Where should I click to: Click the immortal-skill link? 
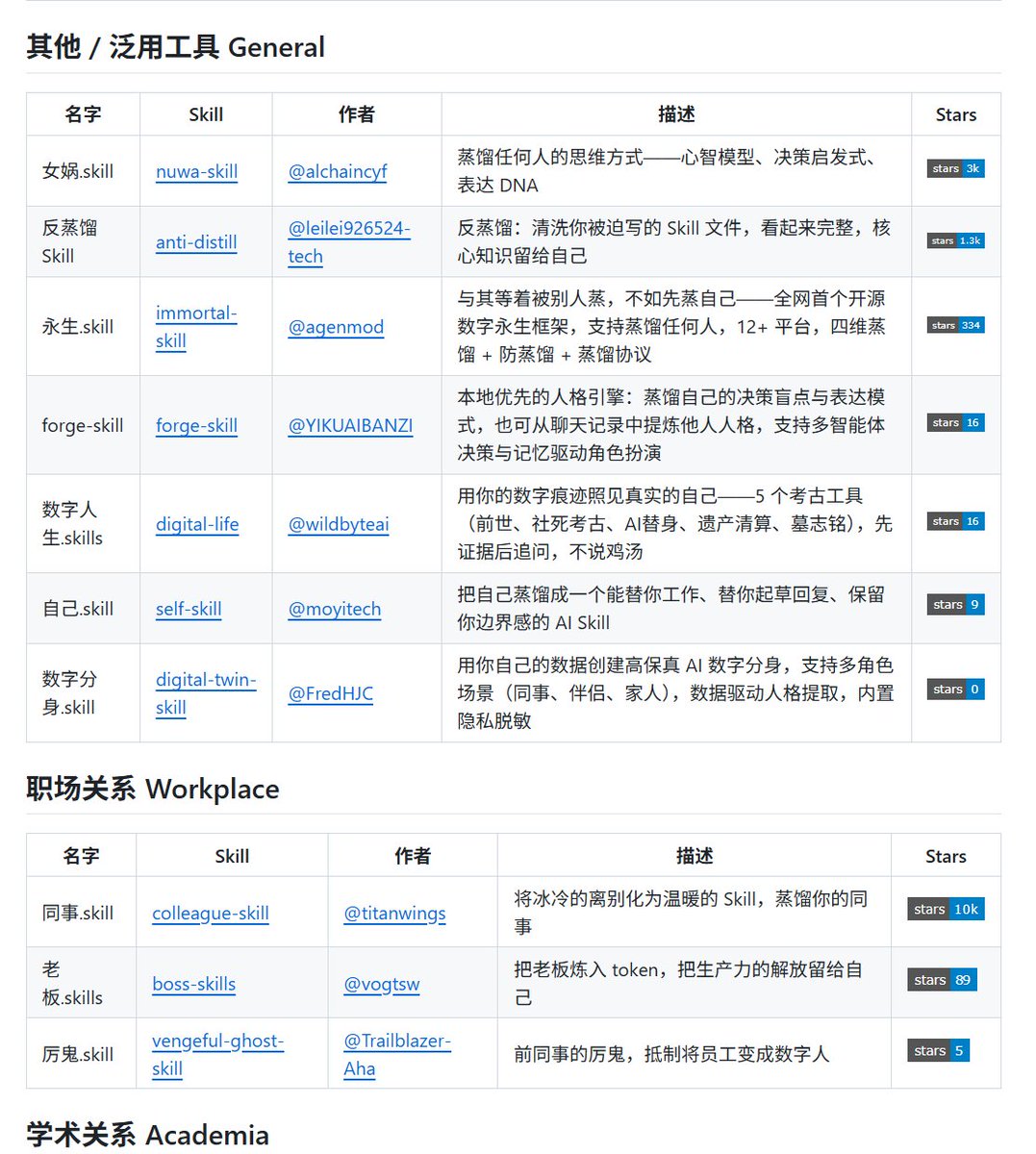pos(195,314)
